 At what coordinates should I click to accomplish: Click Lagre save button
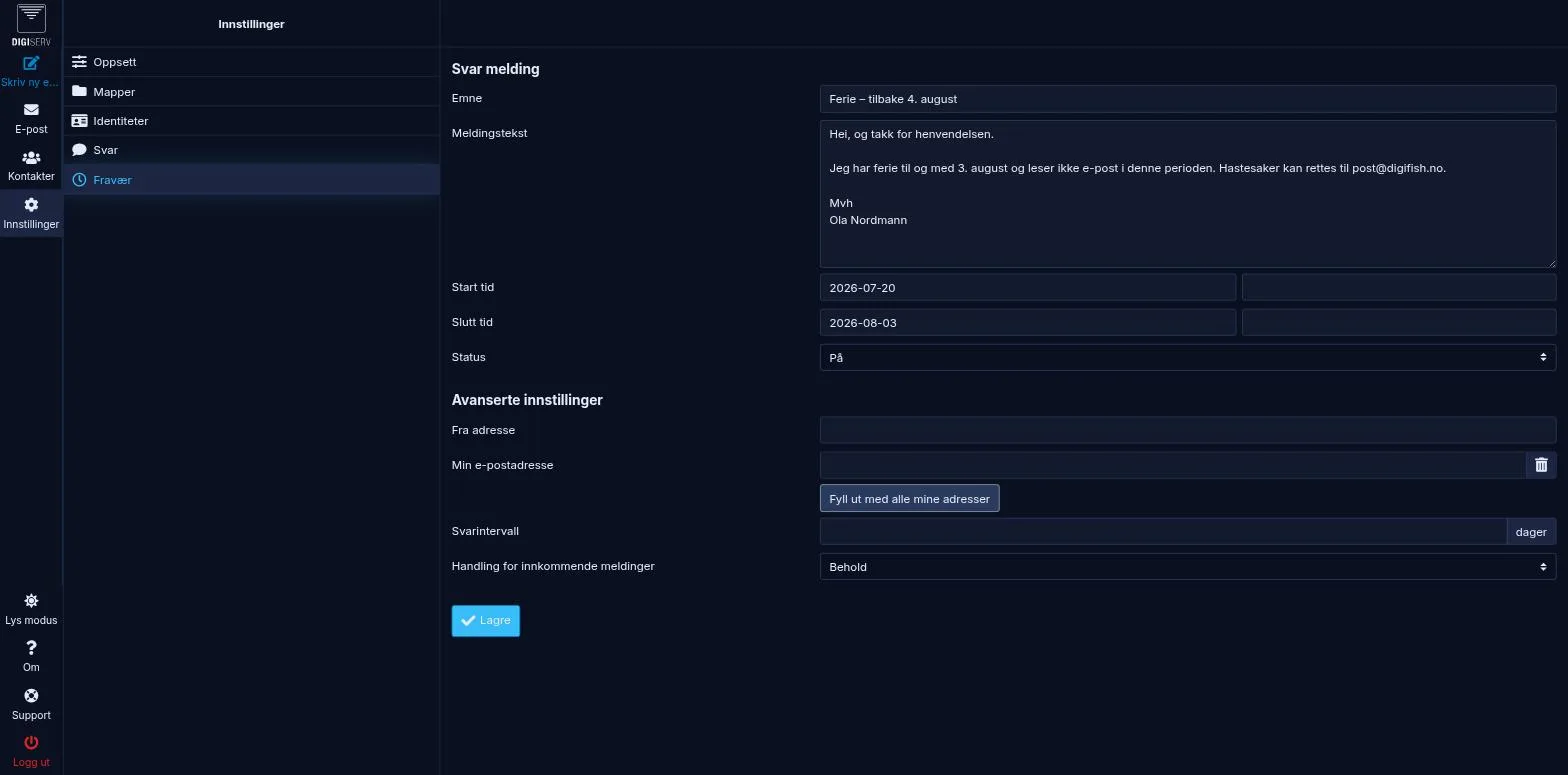(x=485, y=621)
